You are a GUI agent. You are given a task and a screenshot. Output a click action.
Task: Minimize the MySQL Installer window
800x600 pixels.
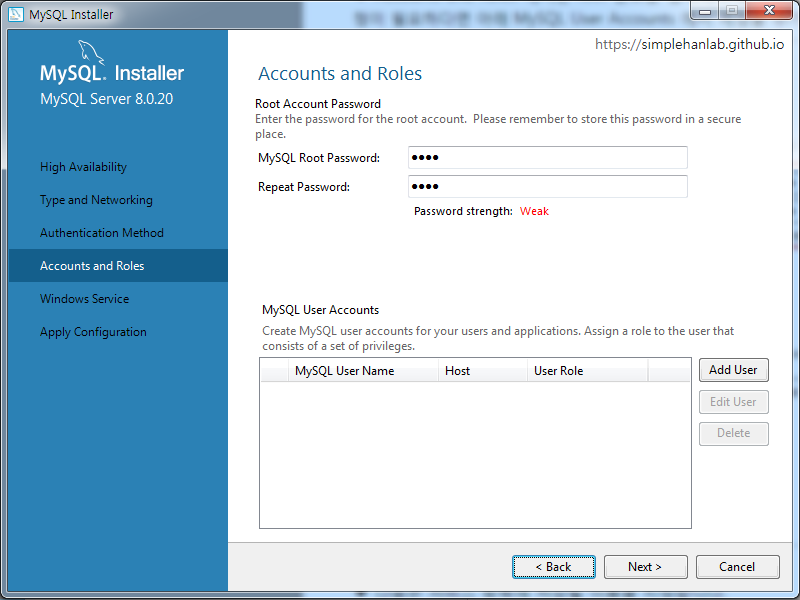tap(705, 11)
